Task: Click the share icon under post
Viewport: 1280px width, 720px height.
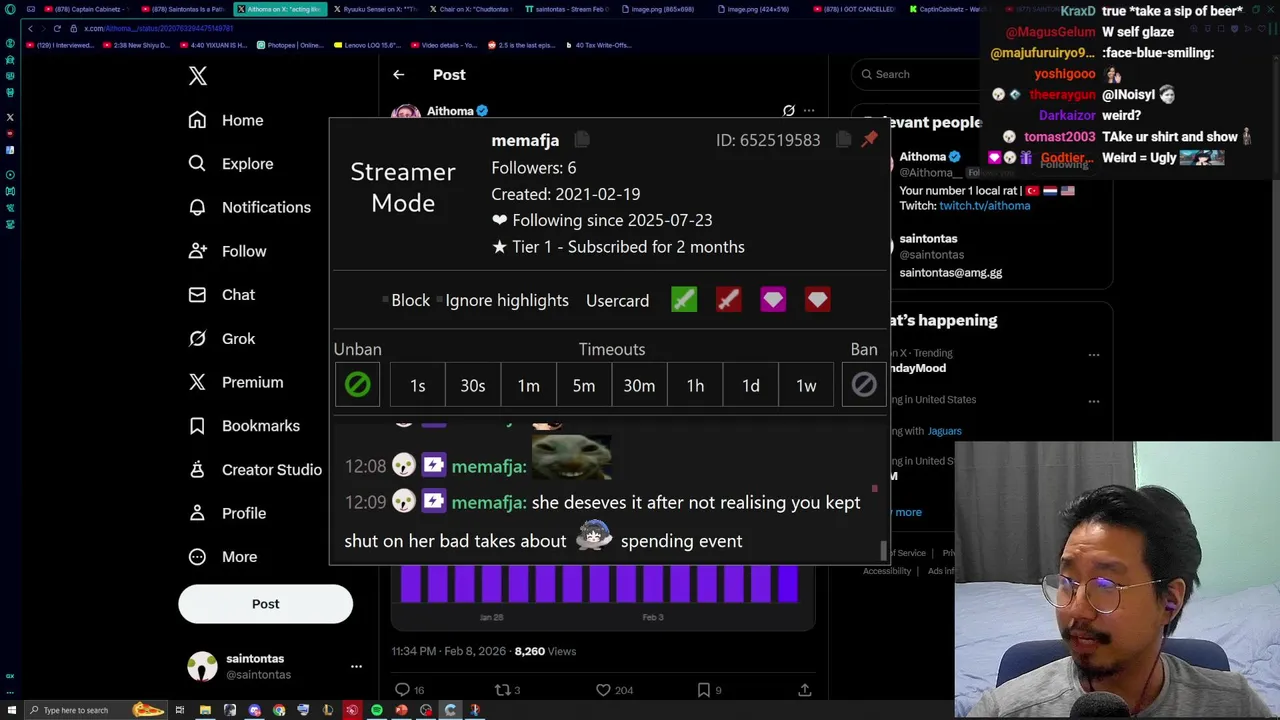Action: point(804,690)
